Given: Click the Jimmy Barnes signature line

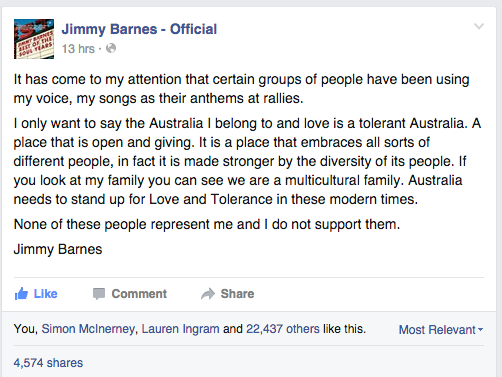Looking at the screenshot, I should (x=58, y=249).
